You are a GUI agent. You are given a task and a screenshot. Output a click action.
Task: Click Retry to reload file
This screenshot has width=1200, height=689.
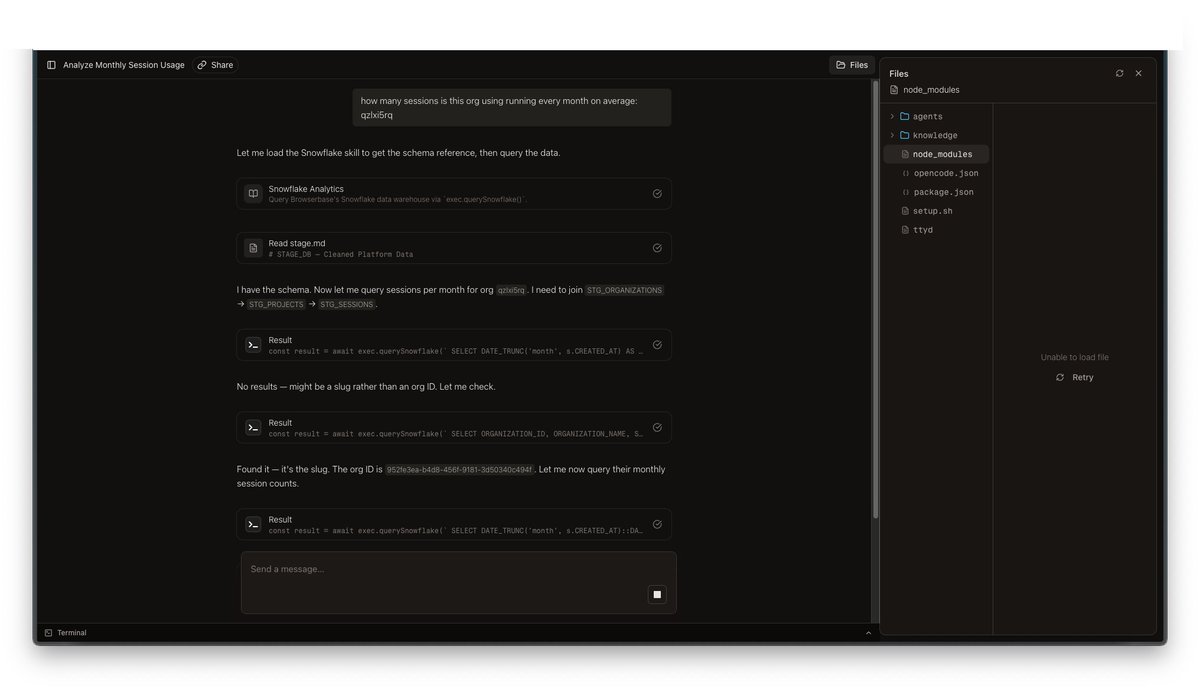tap(1075, 378)
